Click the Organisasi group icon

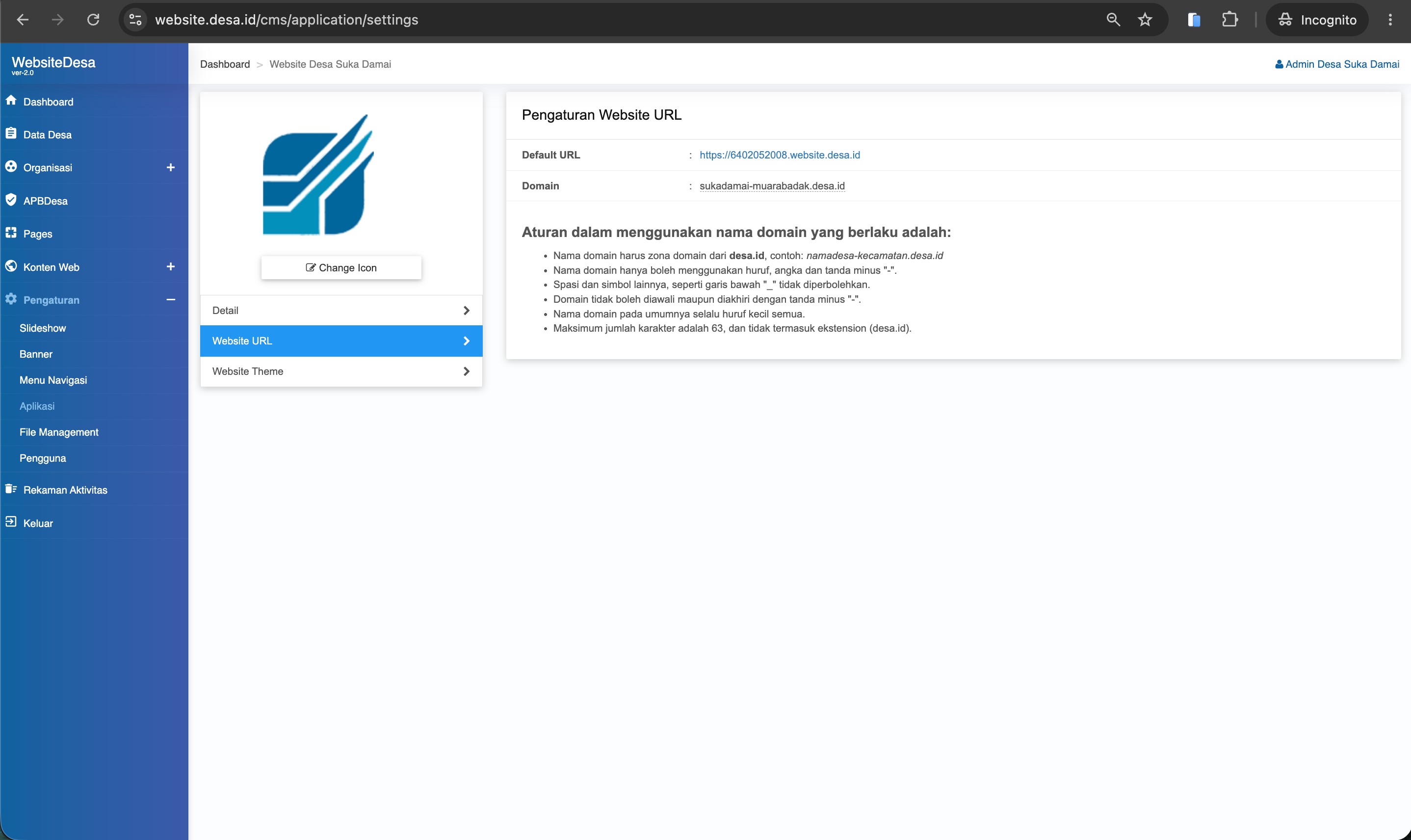(11, 166)
